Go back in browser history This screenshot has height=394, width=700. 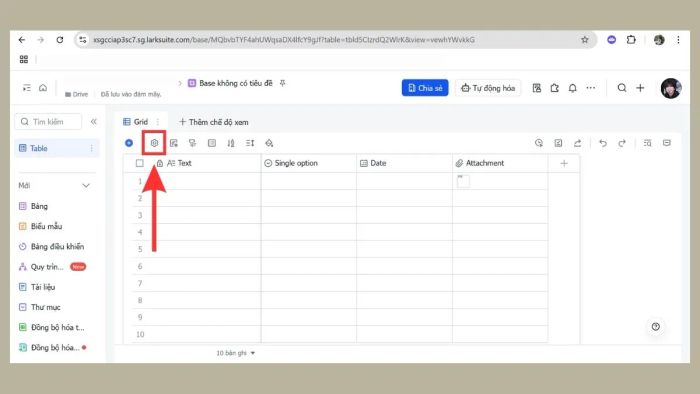click(x=22, y=40)
